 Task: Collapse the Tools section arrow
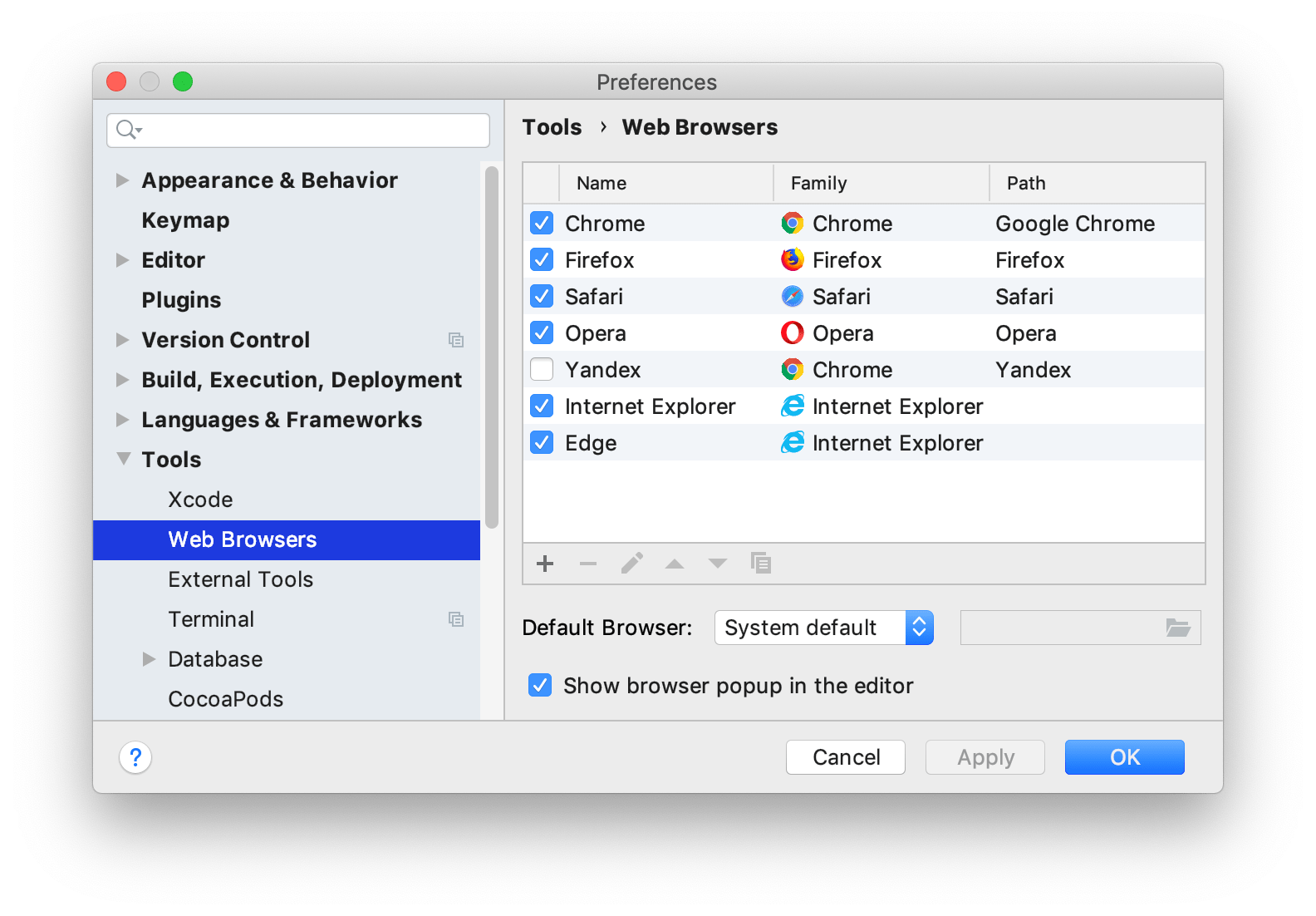[123, 459]
